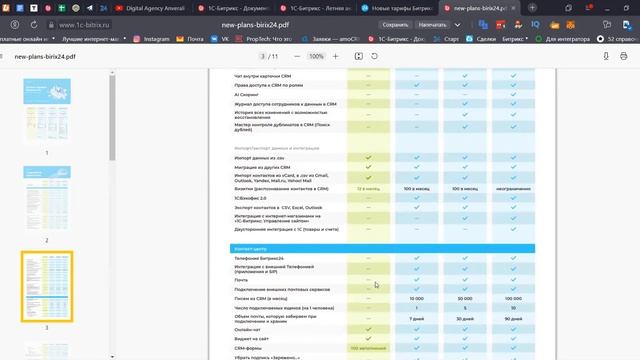Click the 100% zoom level field

pyautogui.click(x=316, y=56)
